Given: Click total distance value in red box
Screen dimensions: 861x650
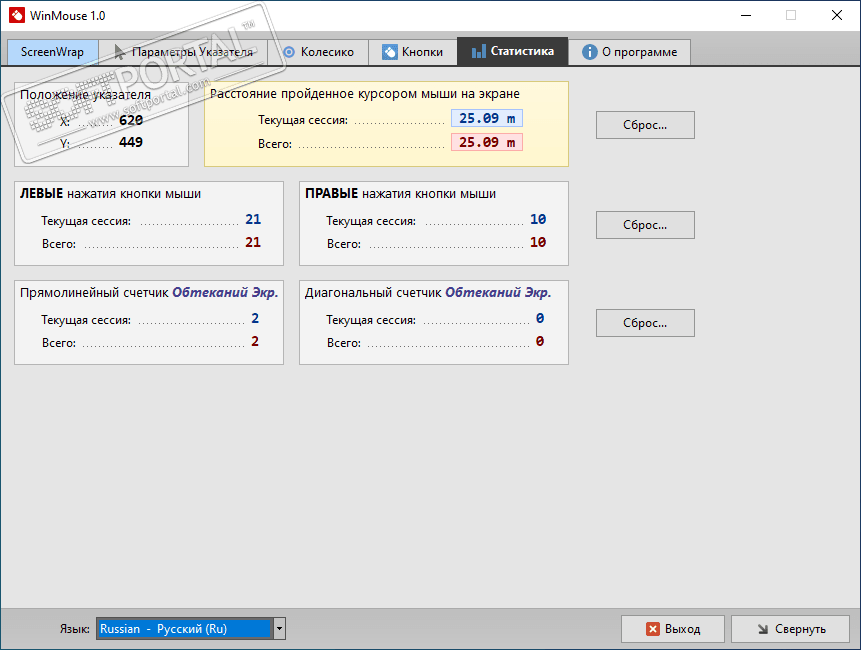Looking at the screenshot, I should pos(487,143).
